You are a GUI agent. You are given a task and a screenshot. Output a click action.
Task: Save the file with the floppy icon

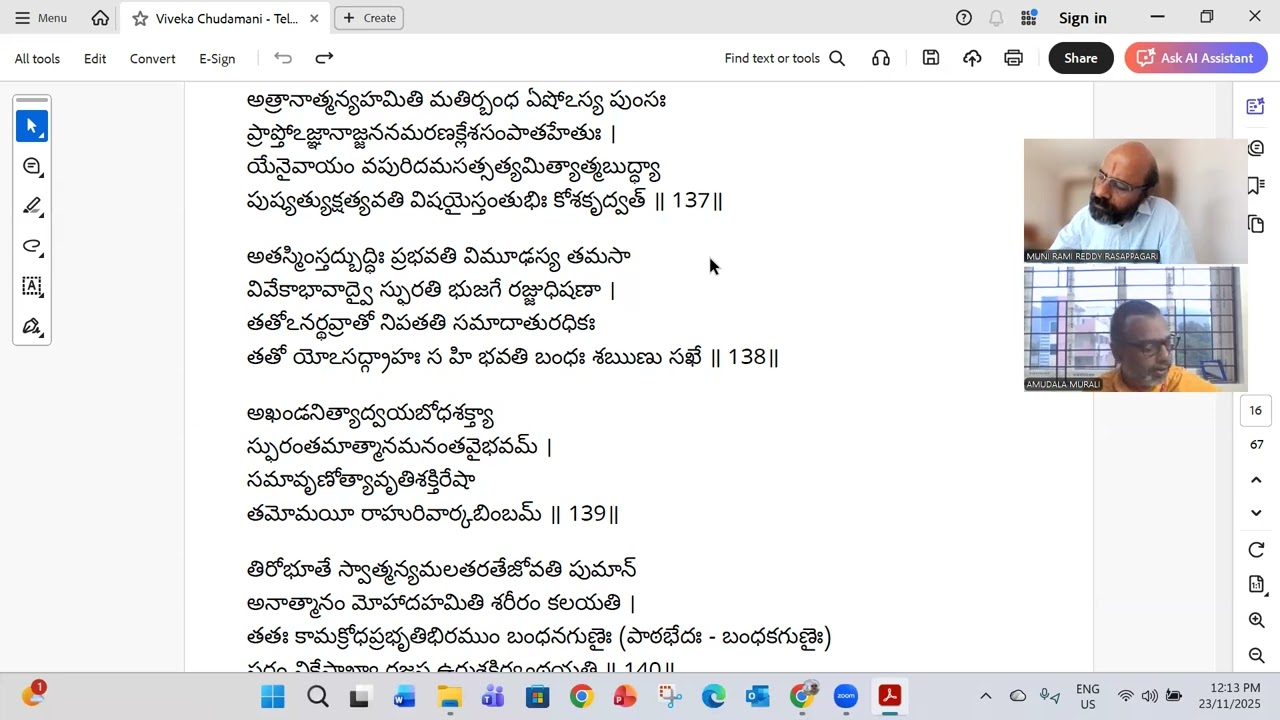point(931,58)
